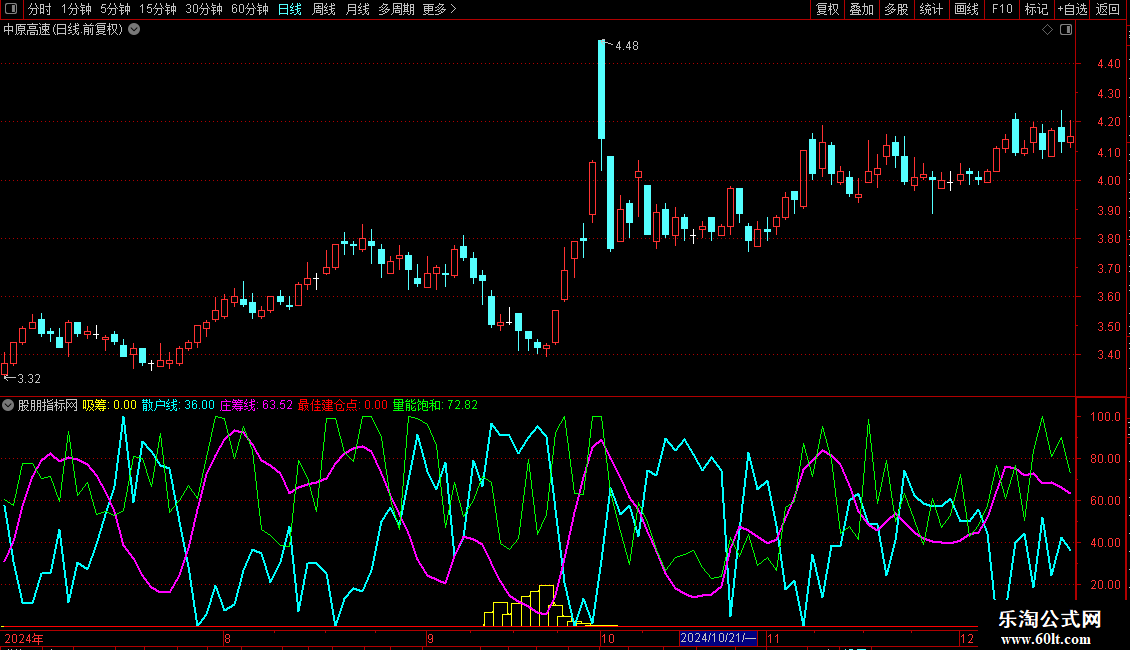Open 多周期 multi-period view
Viewport: 1130px width, 650px height.
point(396,9)
